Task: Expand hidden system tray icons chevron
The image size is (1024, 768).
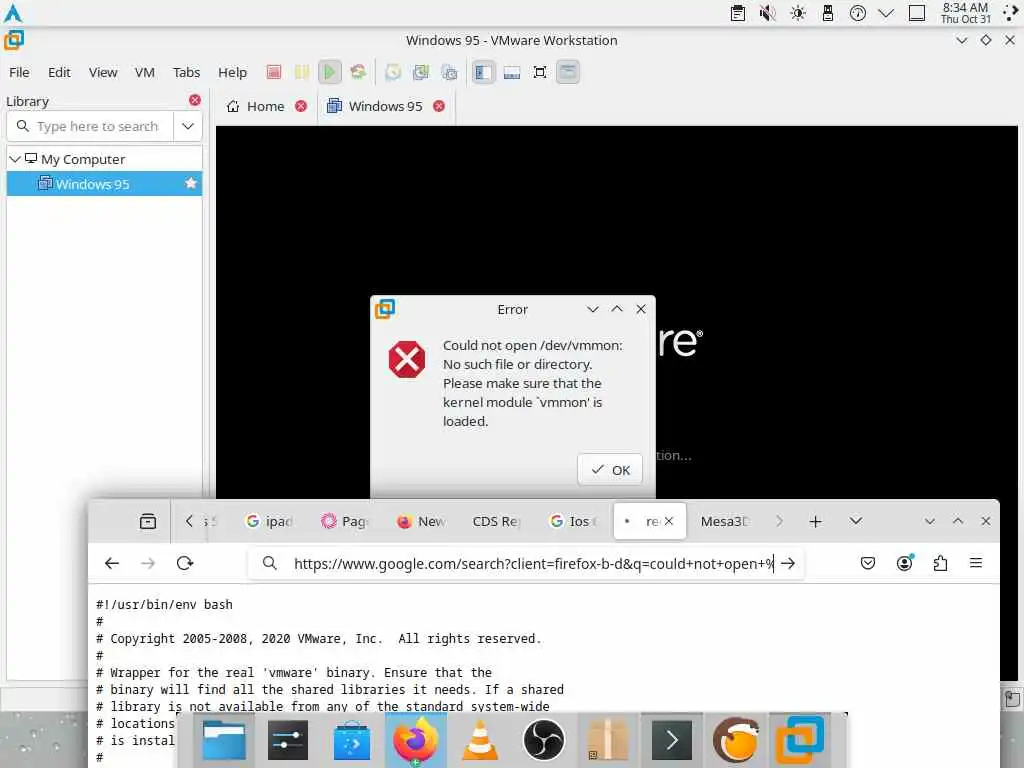Action: click(x=886, y=13)
